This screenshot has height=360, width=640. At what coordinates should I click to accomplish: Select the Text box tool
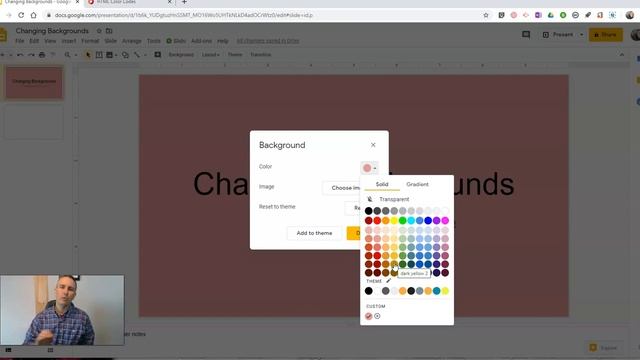99,55
